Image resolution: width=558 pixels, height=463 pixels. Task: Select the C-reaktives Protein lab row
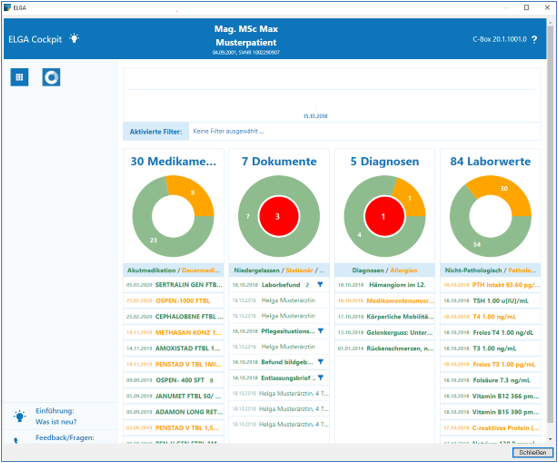click(x=490, y=428)
